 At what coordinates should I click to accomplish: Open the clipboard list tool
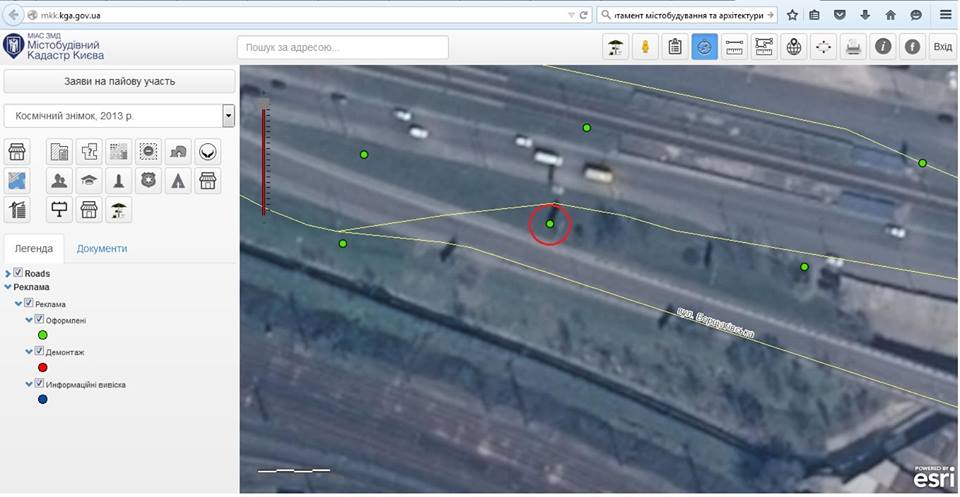coord(675,47)
